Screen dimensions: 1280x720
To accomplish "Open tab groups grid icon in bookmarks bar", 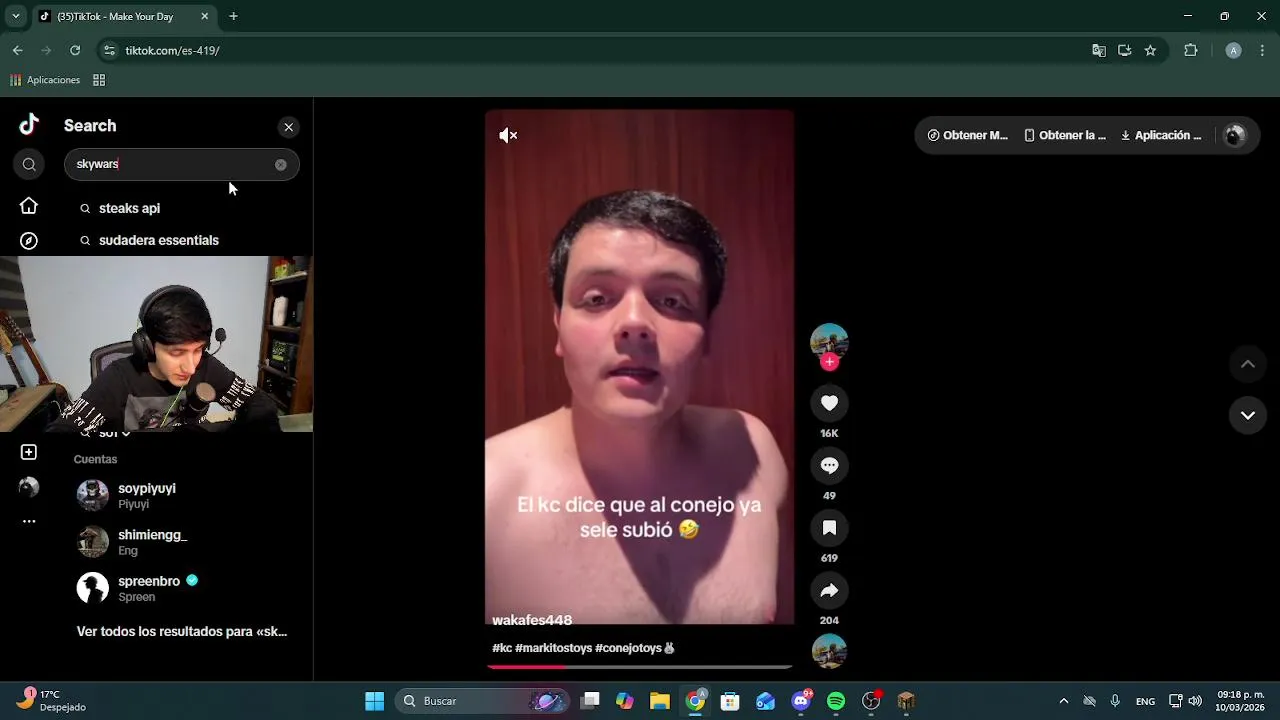I will 99,80.
